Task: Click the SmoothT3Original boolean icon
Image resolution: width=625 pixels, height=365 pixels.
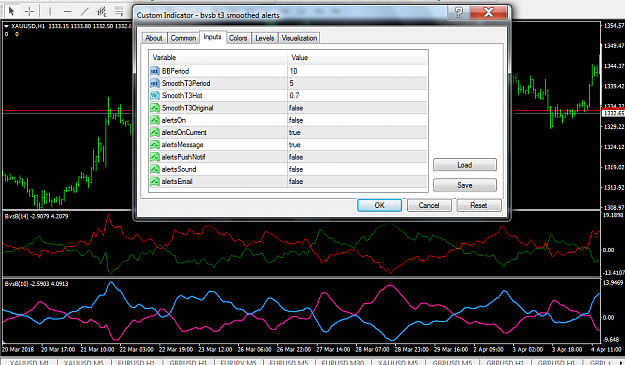Action: 155,108
